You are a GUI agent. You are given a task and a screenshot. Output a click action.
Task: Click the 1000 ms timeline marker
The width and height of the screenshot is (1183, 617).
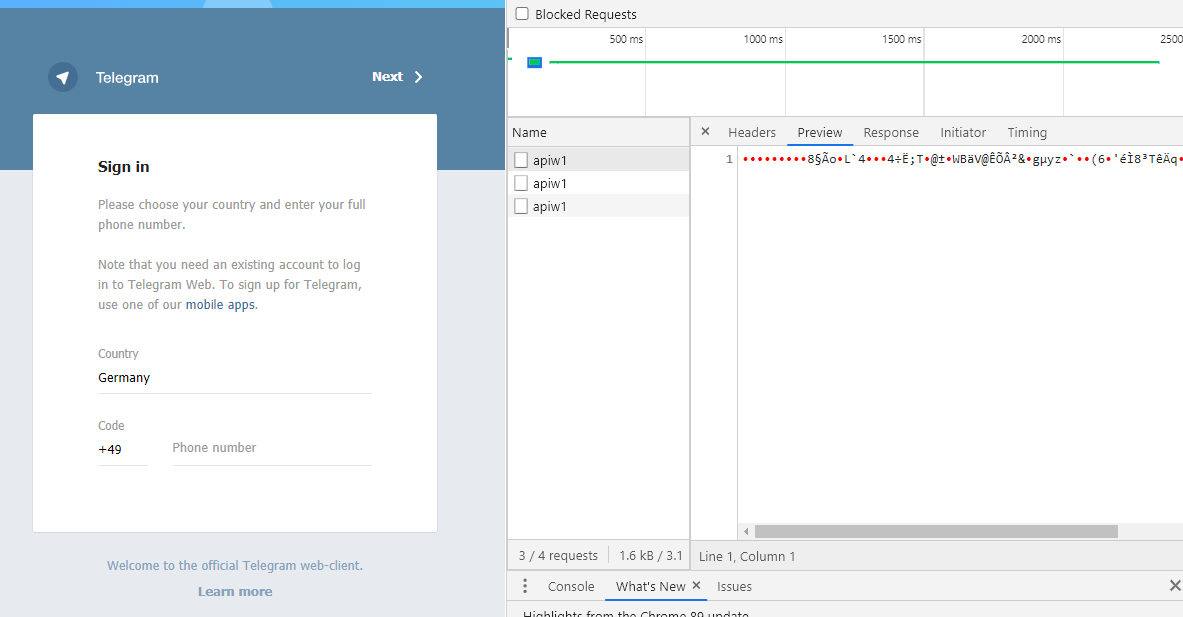[763, 39]
